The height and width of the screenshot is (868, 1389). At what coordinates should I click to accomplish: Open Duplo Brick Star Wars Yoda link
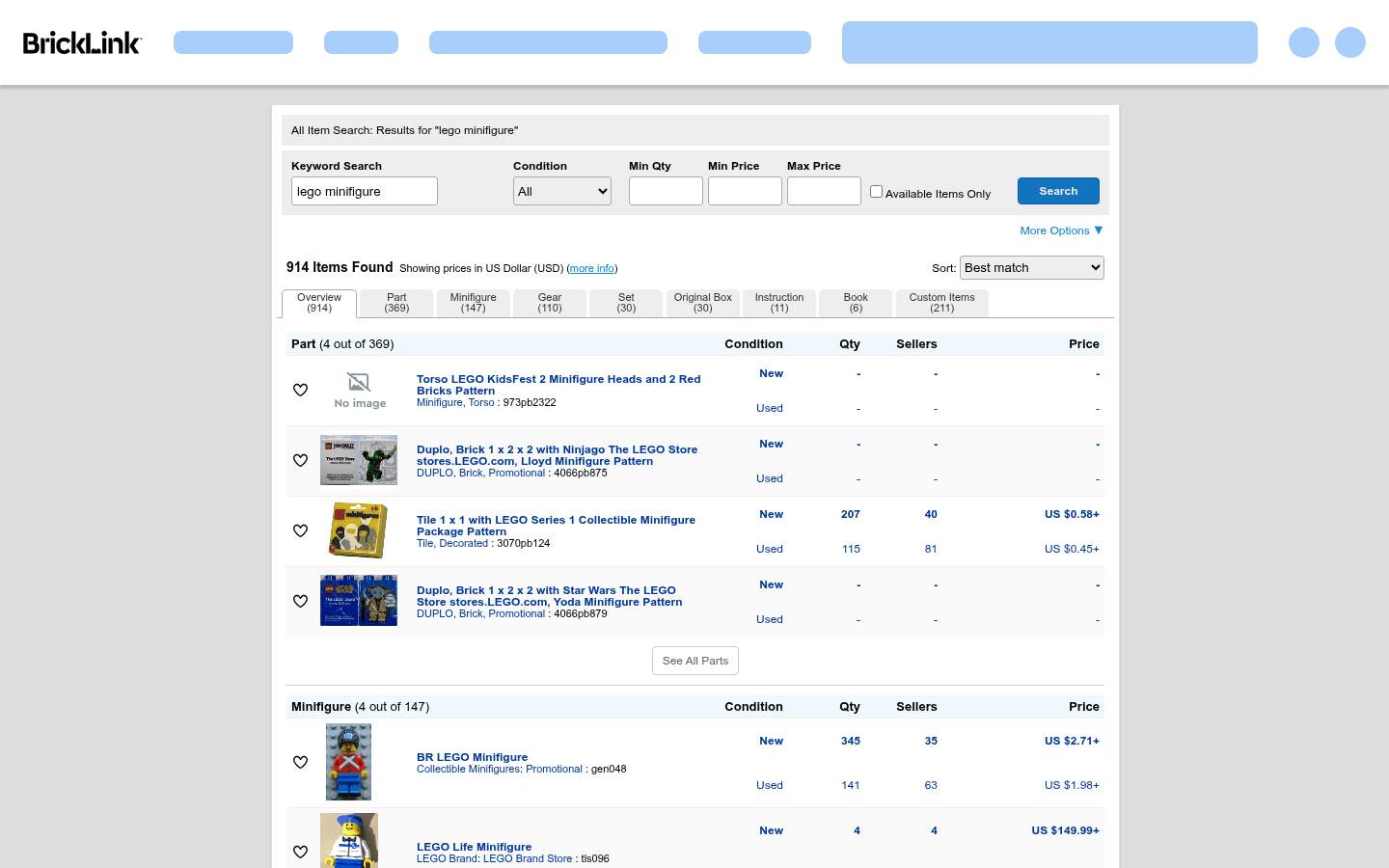pyautogui.click(x=549, y=596)
